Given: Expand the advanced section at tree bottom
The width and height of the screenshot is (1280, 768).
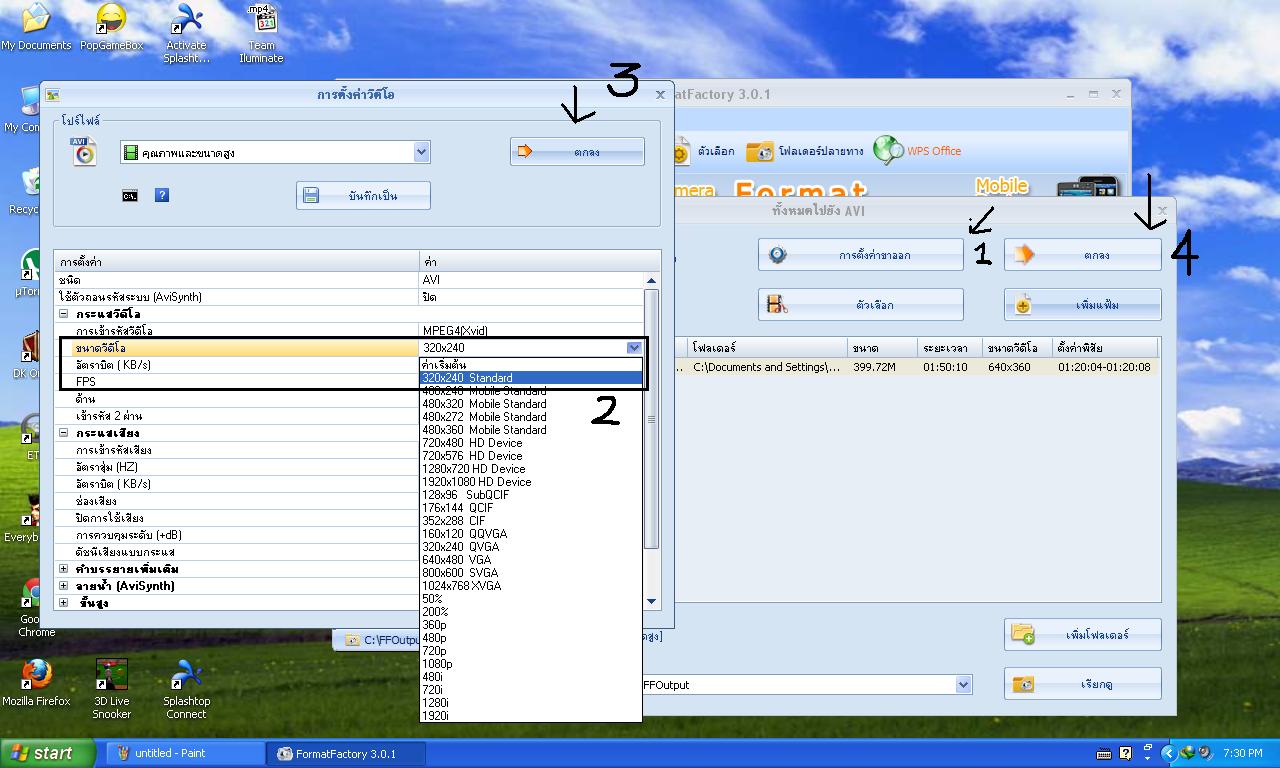Looking at the screenshot, I should click(64, 603).
